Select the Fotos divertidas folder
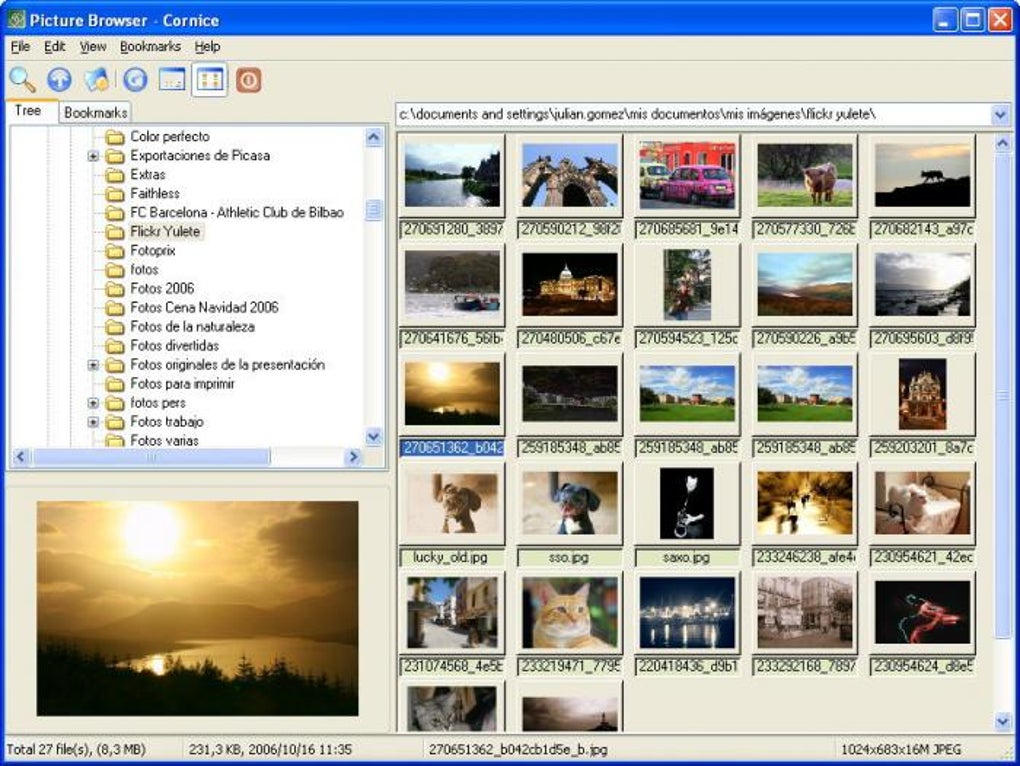1020x766 pixels. [174, 345]
